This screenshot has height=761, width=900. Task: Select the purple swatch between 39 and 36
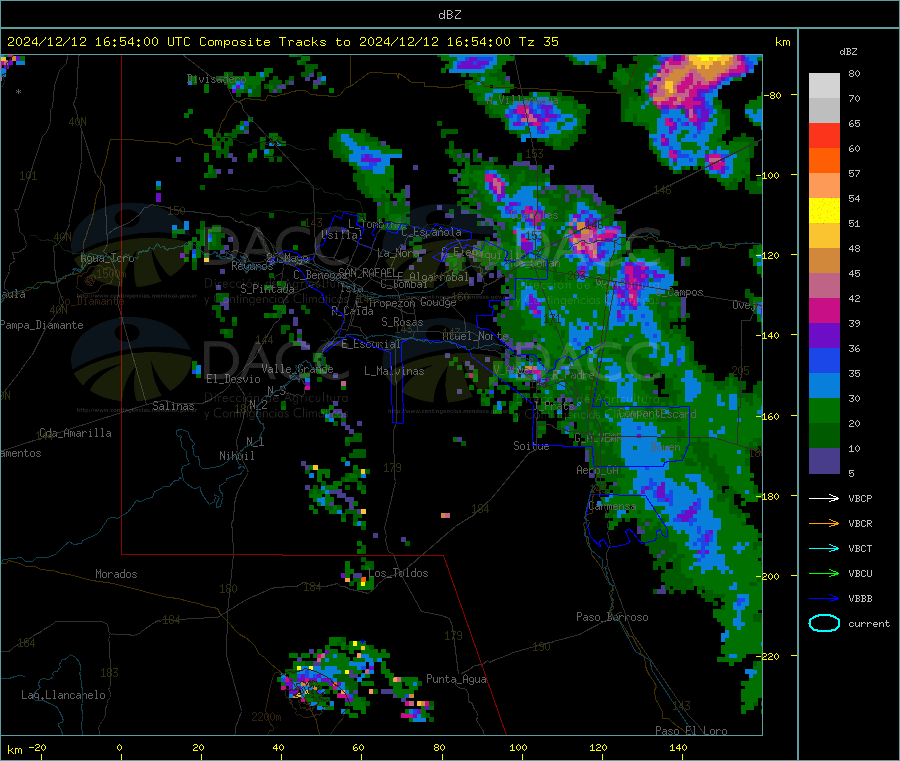click(824, 336)
